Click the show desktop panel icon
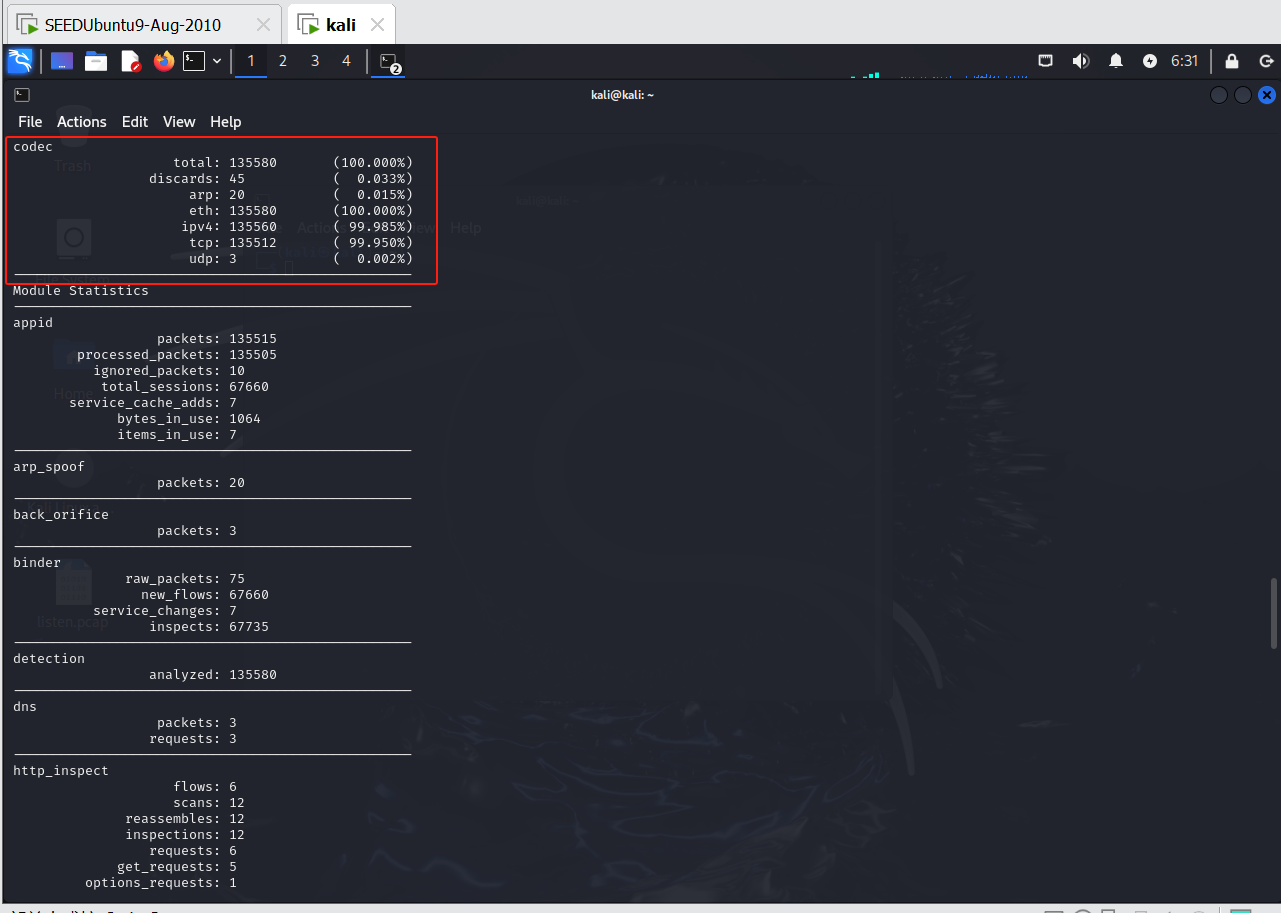 click(x=62, y=61)
